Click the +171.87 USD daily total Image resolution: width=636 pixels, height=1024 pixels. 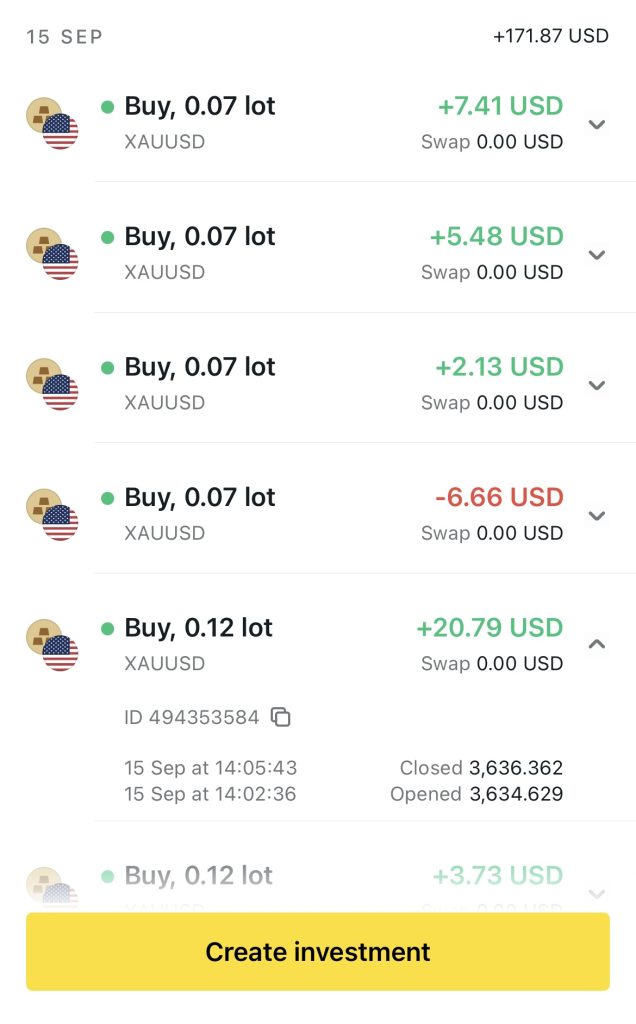550,36
